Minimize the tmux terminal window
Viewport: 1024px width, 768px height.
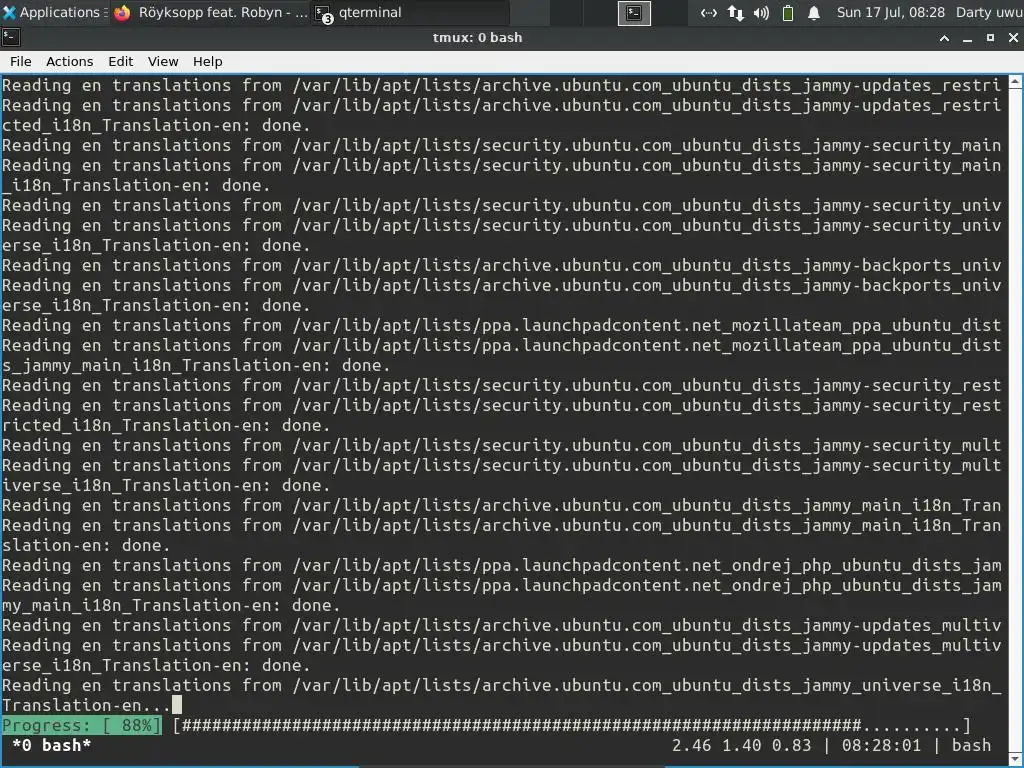pos(967,38)
